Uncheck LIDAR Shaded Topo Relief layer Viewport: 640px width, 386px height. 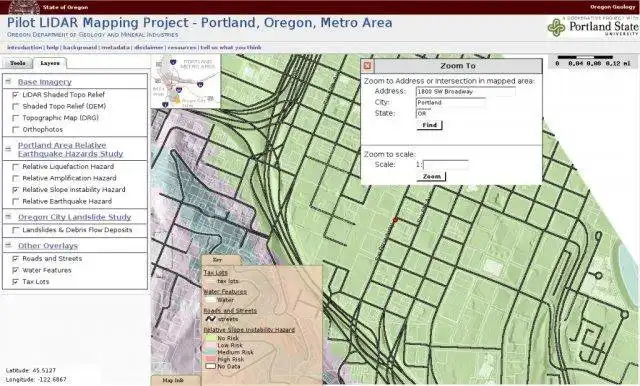click(x=16, y=95)
